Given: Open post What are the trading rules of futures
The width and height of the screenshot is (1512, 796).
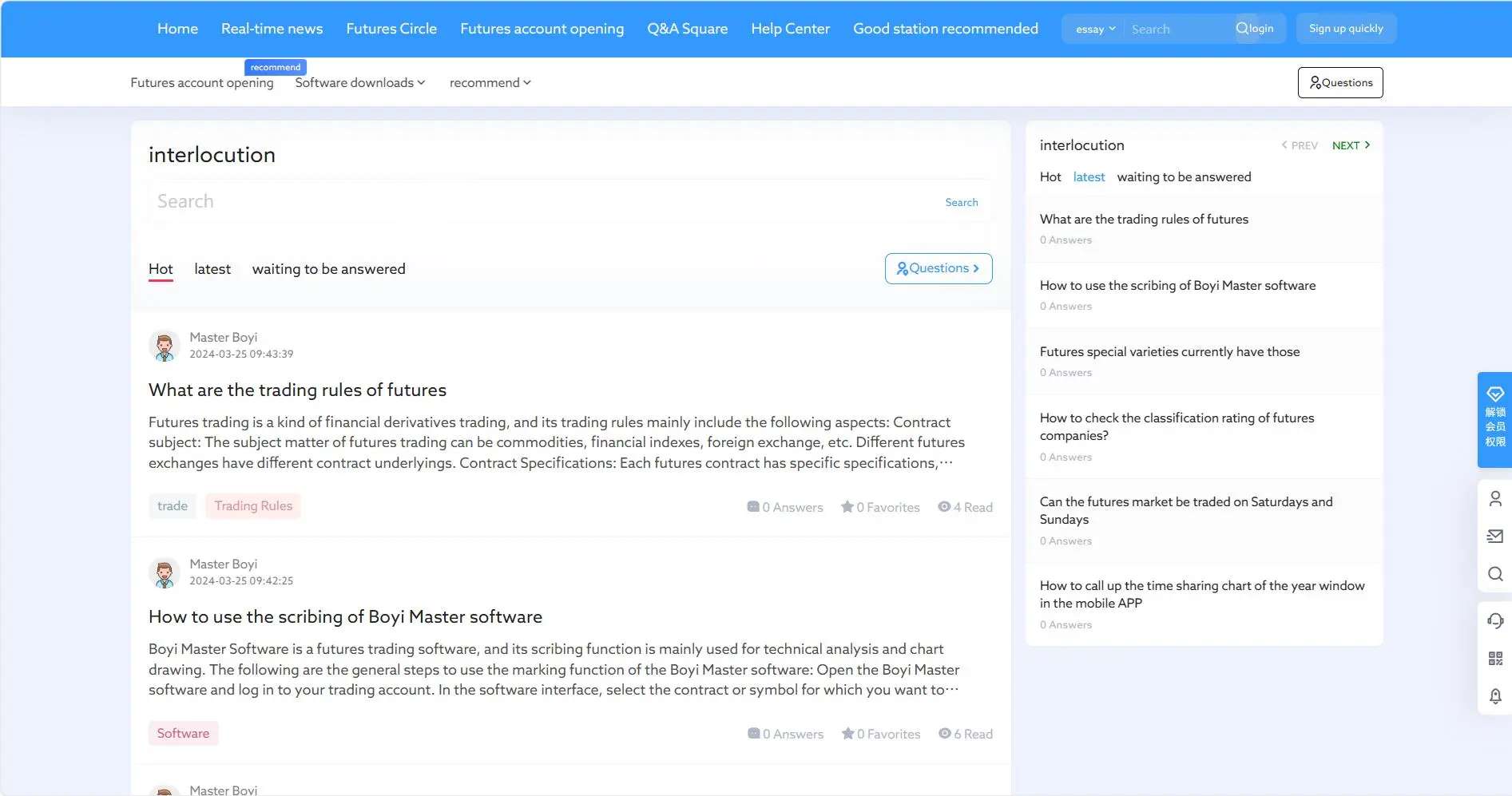Looking at the screenshot, I should click(x=297, y=390).
